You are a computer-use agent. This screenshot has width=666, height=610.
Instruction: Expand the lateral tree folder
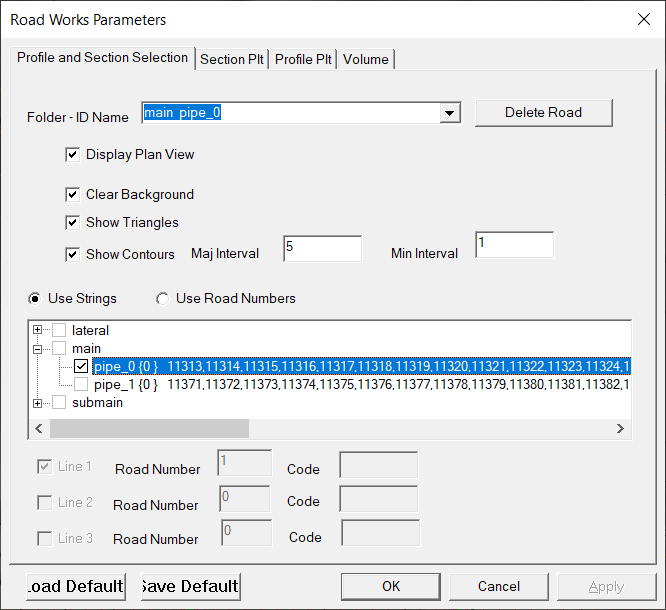point(38,330)
